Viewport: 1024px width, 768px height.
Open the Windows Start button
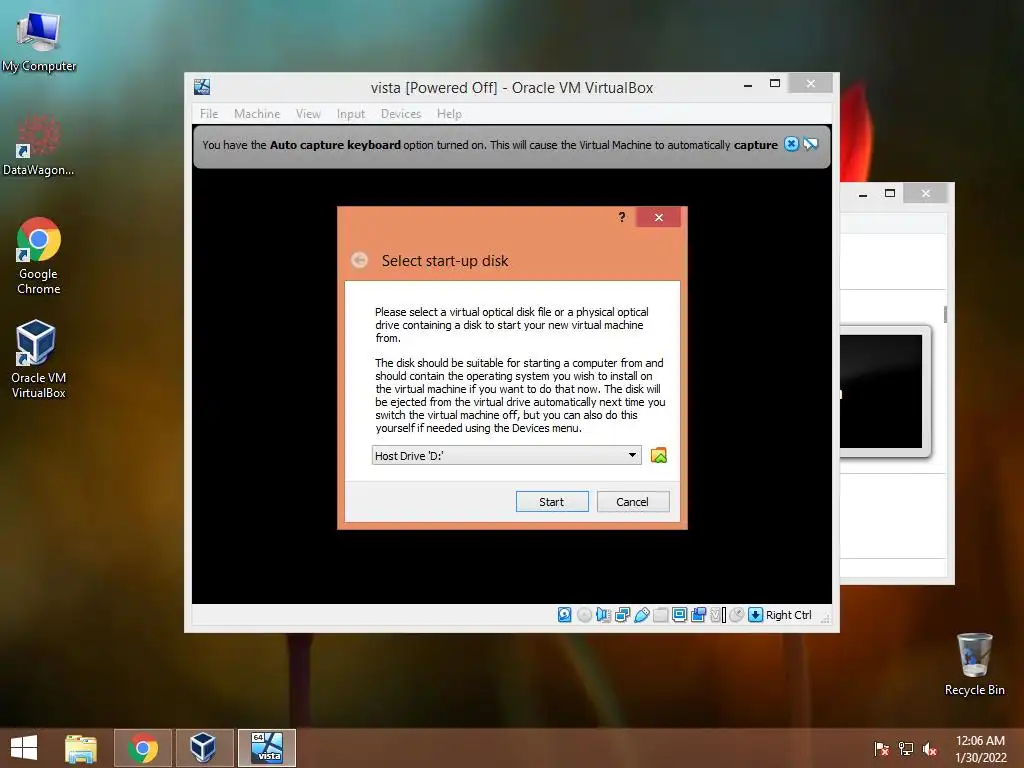pyautogui.click(x=24, y=747)
